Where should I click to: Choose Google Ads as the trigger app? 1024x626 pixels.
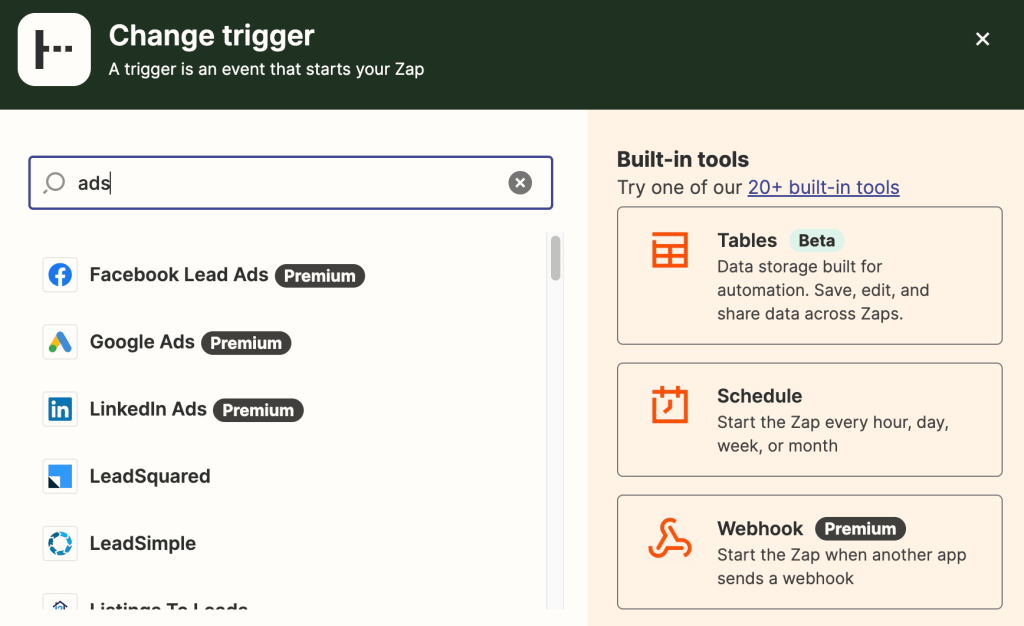(142, 342)
